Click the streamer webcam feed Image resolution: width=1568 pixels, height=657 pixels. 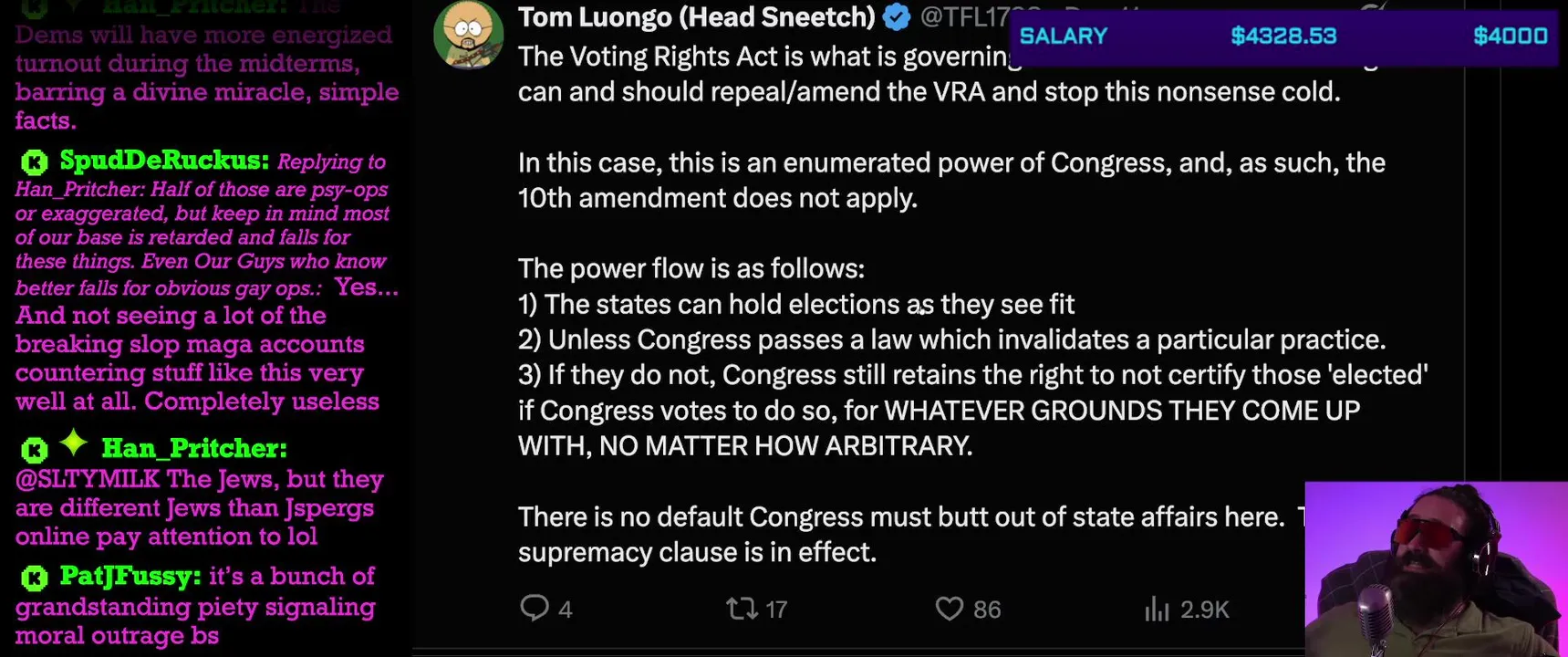click(x=1436, y=569)
